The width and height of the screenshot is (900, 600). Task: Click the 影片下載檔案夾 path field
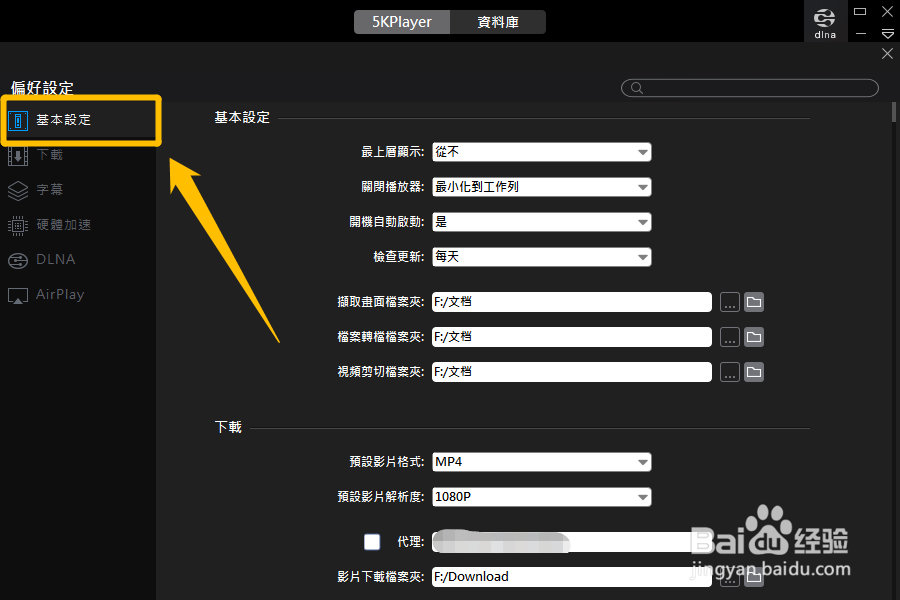click(x=572, y=576)
